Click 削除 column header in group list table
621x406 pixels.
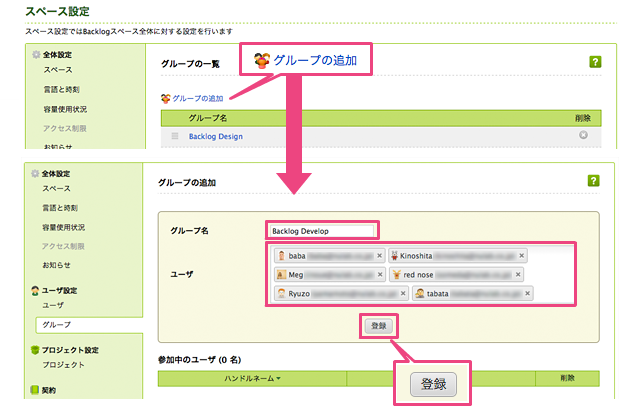pos(583,118)
